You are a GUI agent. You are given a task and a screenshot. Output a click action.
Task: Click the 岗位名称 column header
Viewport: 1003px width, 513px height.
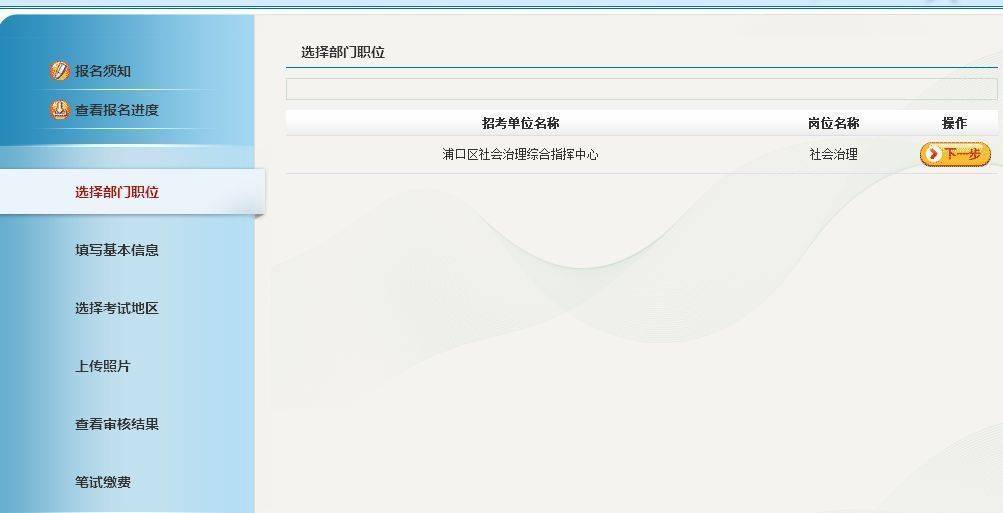point(833,123)
